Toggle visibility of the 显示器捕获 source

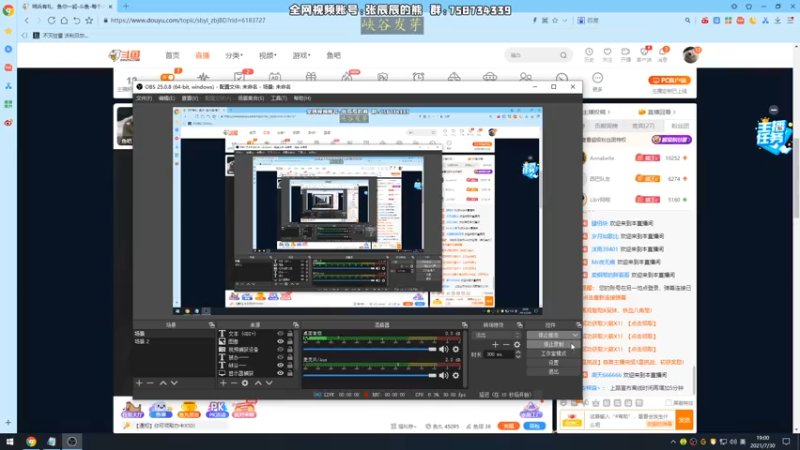280,373
